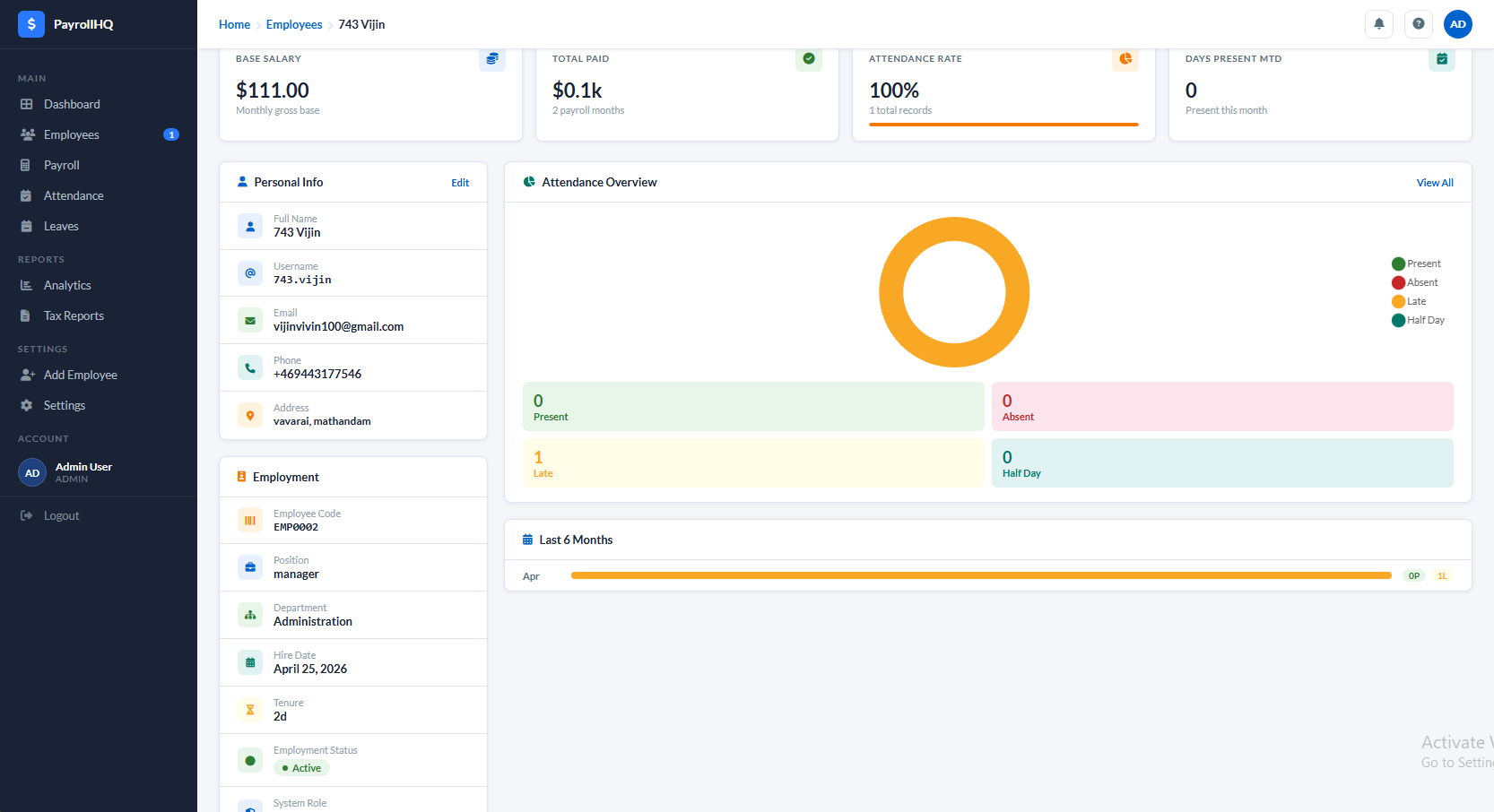Click the attendance rate pie icon
This screenshot has height=812, width=1494.
click(x=1125, y=59)
